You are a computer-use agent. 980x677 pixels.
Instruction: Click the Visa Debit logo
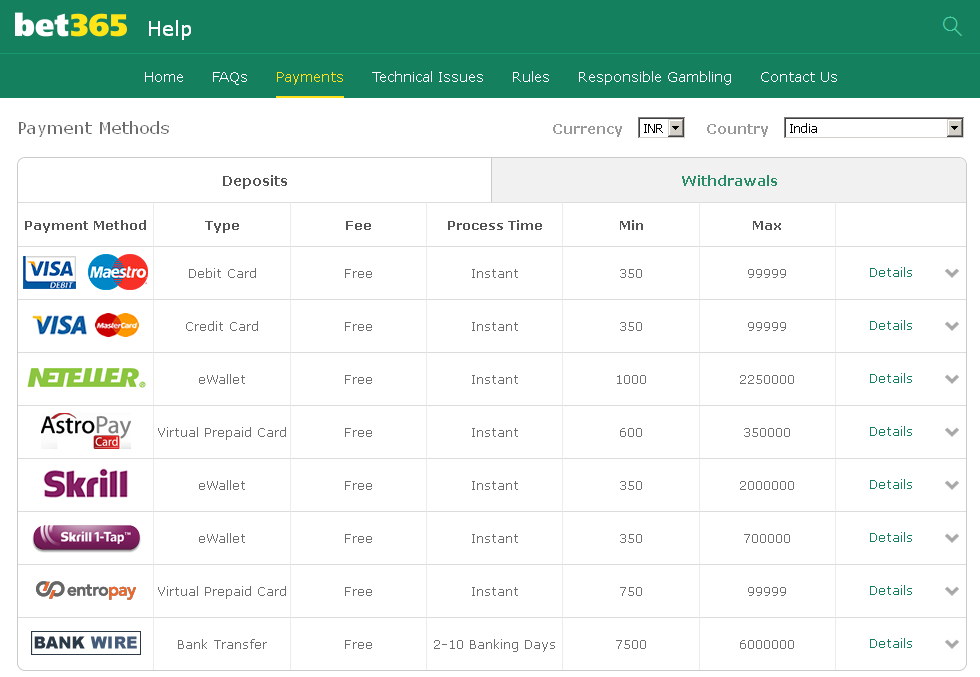tap(49, 273)
